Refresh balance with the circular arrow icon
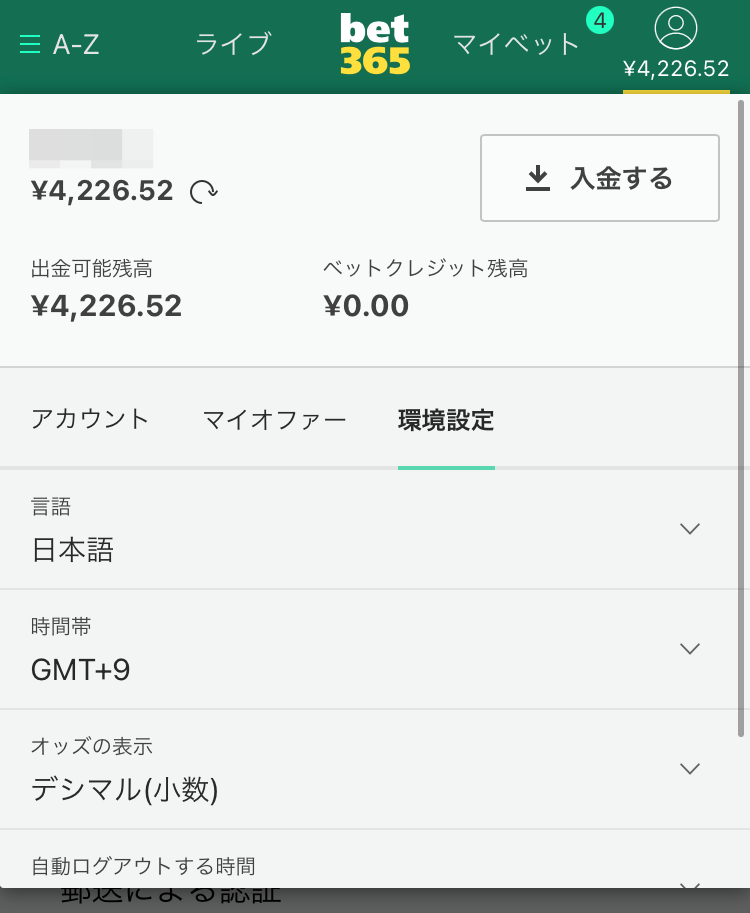This screenshot has width=750, height=913. point(204,192)
